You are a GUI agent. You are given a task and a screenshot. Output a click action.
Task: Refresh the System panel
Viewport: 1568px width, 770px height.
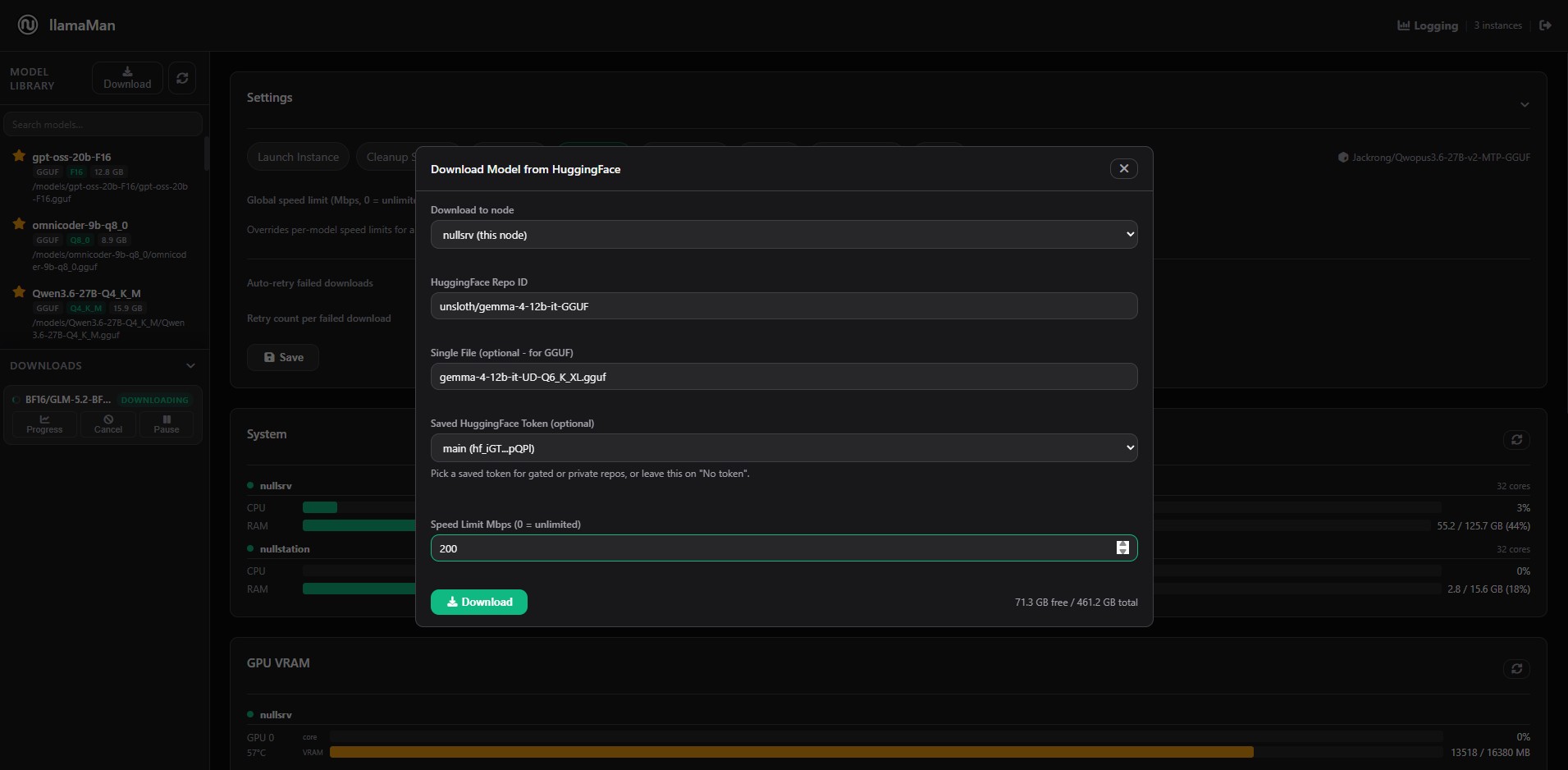click(x=1516, y=440)
